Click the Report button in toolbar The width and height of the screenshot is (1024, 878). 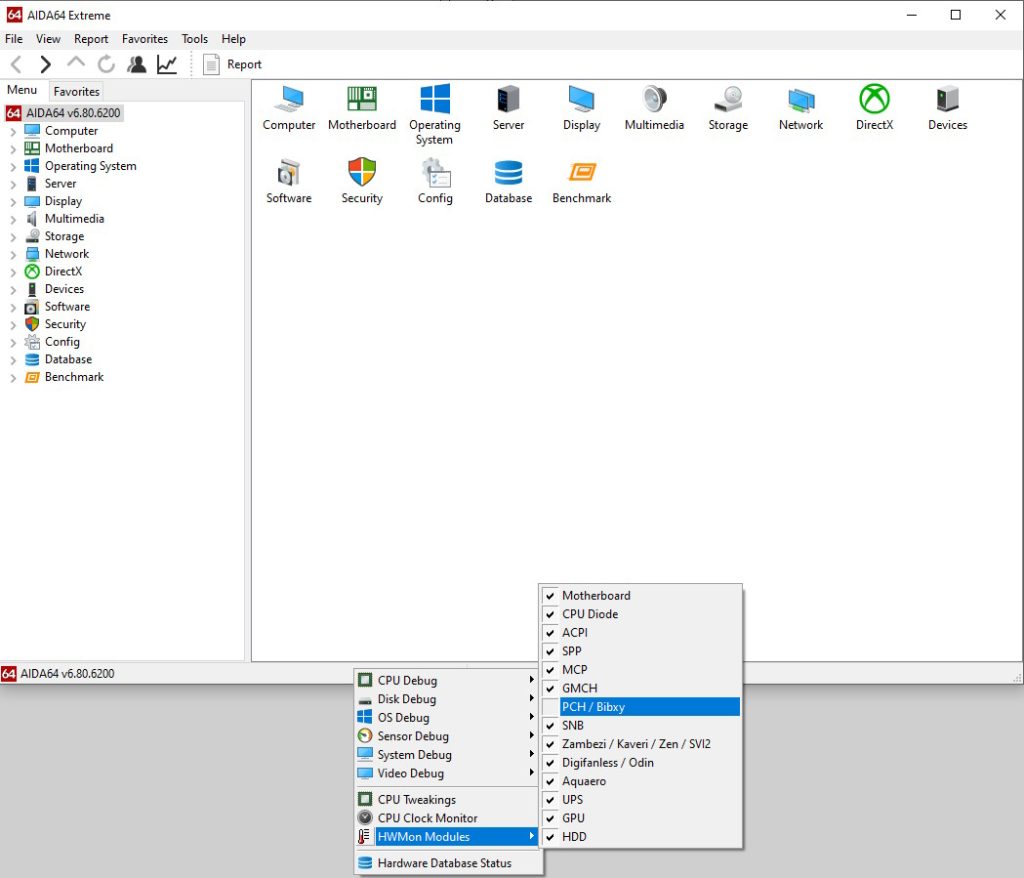click(233, 64)
